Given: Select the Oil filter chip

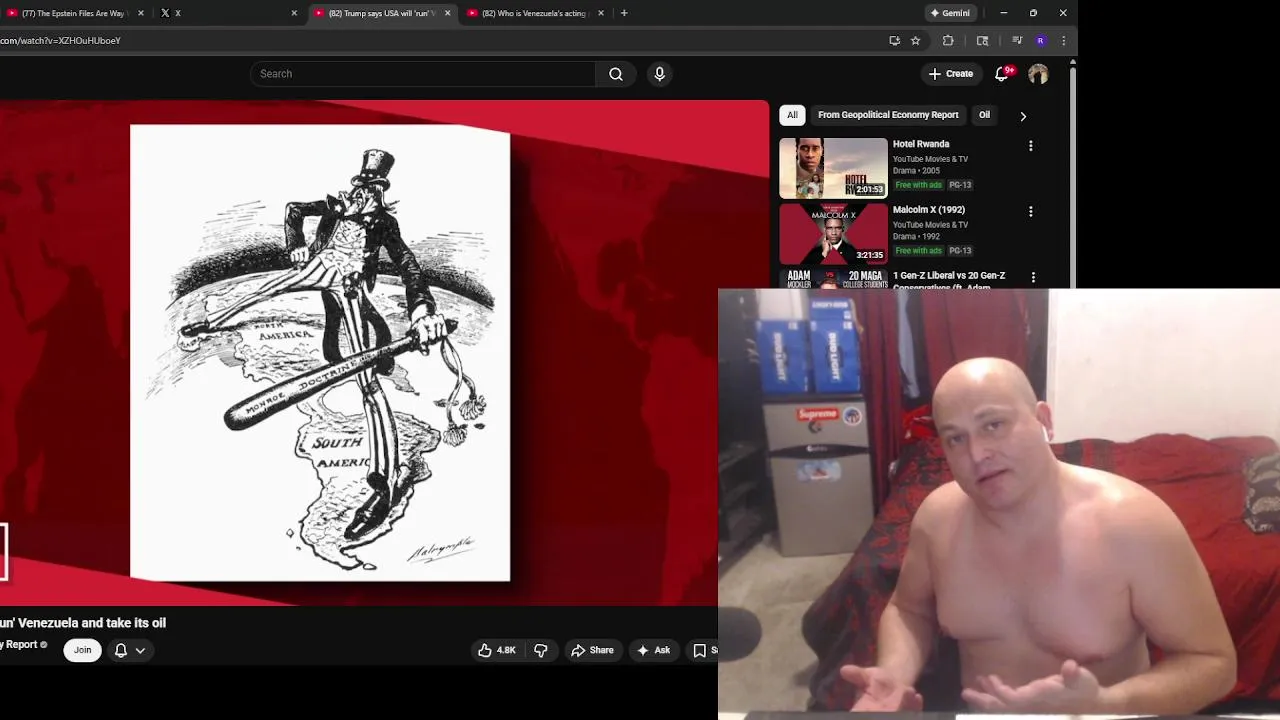Looking at the screenshot, I should tap(984, 115).
